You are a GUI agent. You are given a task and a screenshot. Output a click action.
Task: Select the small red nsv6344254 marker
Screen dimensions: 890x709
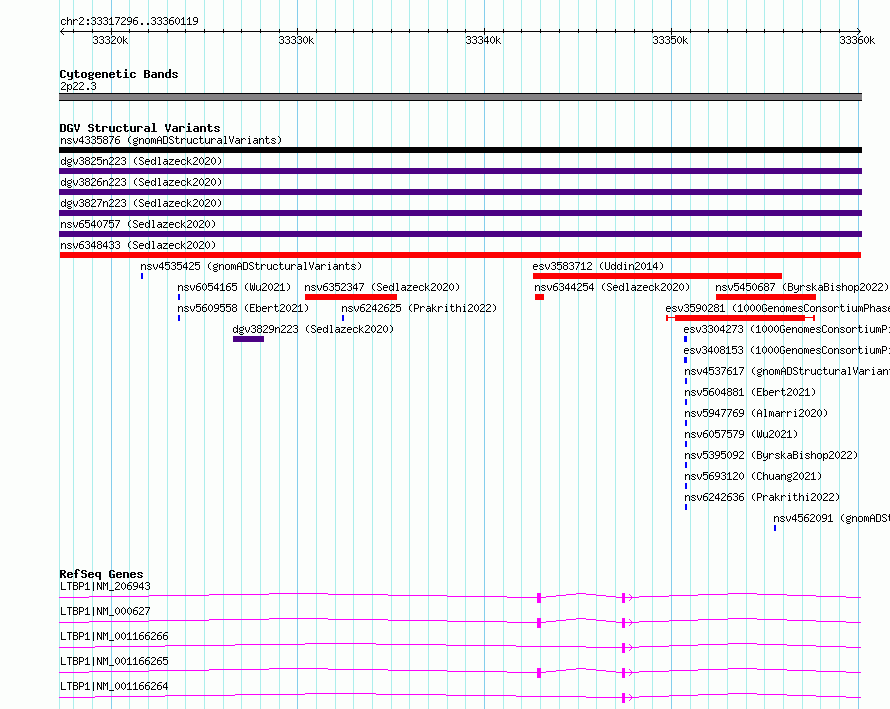539,297
